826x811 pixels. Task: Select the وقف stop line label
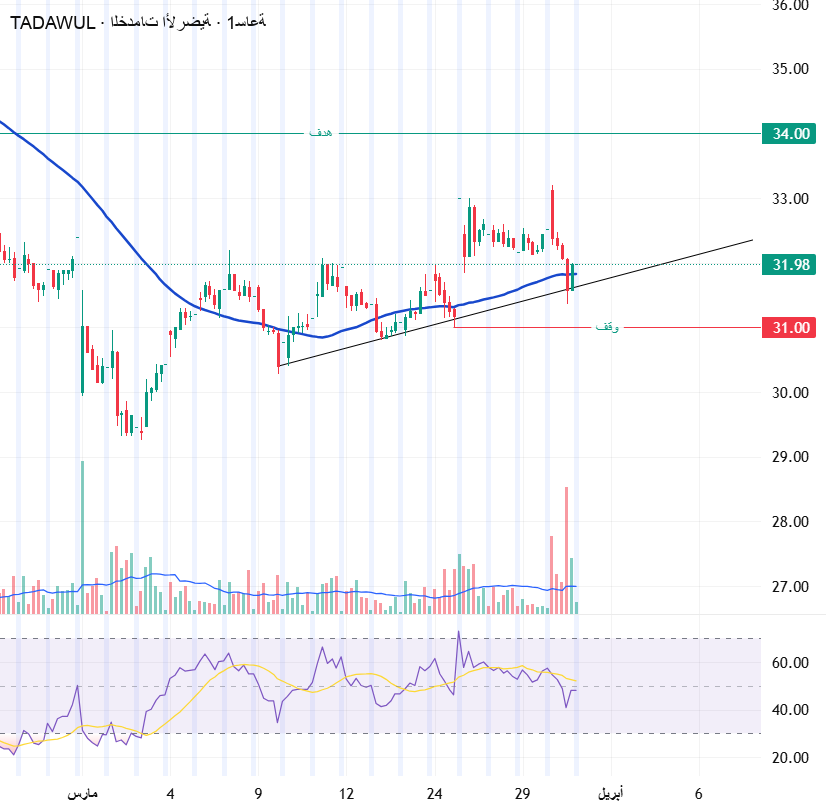pos(606,328)
